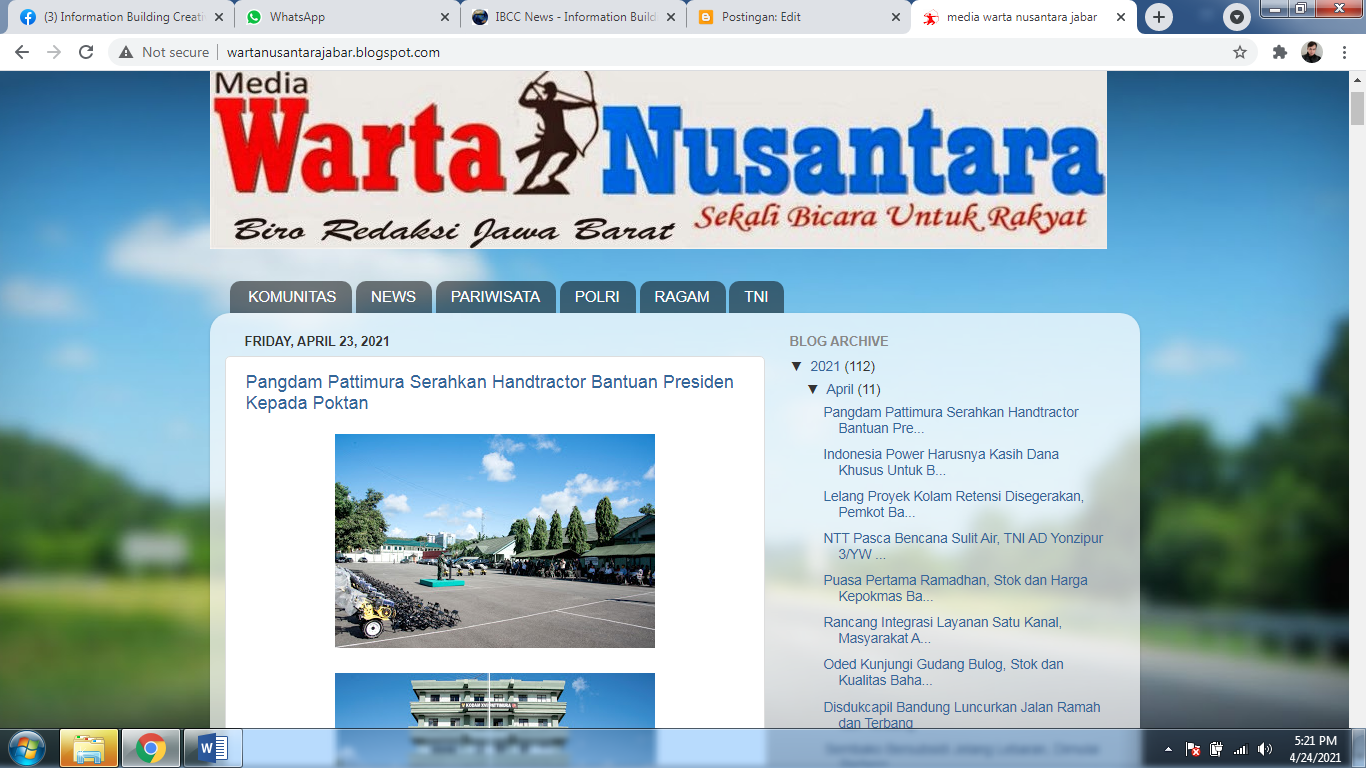Open archive link Puasa Pertama Ramadhan
Screen dimensions: 1366x768
pos(955,588)
